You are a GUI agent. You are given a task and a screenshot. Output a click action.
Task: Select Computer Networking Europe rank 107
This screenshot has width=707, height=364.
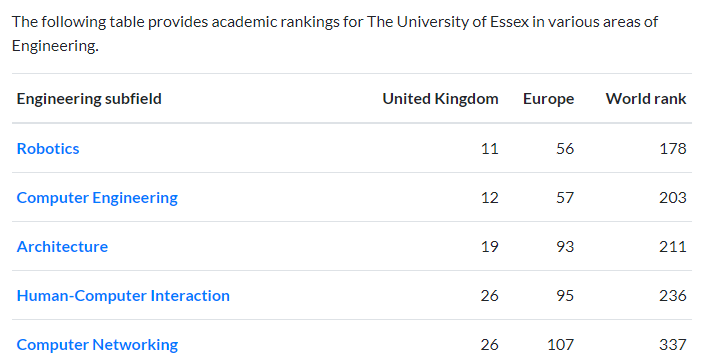560,345
